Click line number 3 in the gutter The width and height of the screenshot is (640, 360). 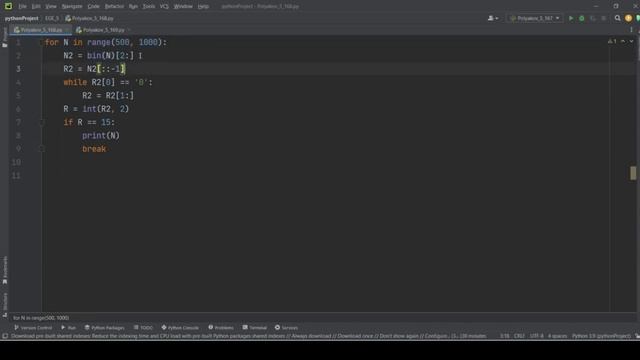pos(18,69)
